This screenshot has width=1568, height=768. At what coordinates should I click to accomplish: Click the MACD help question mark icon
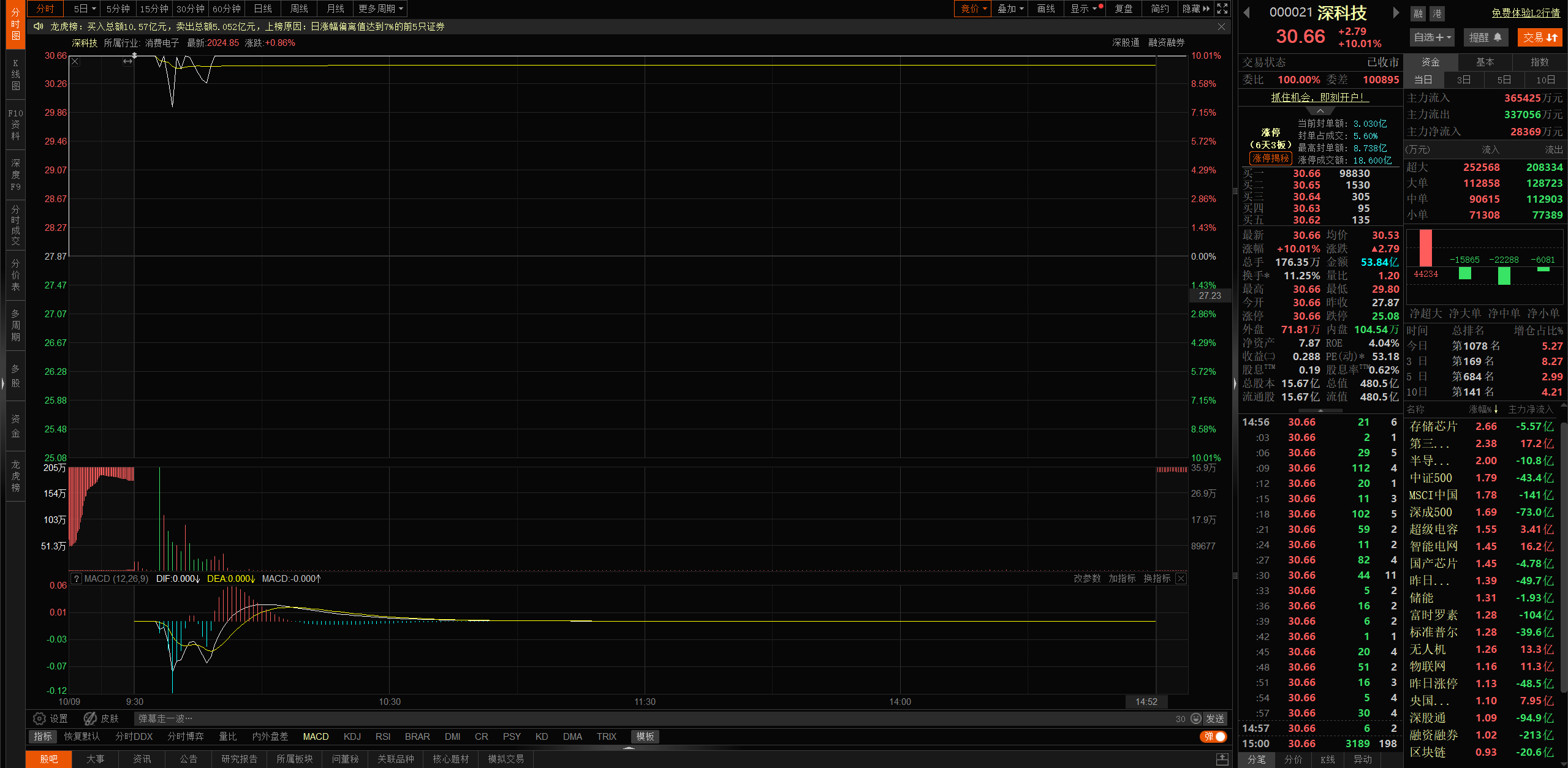coord(76,578)
